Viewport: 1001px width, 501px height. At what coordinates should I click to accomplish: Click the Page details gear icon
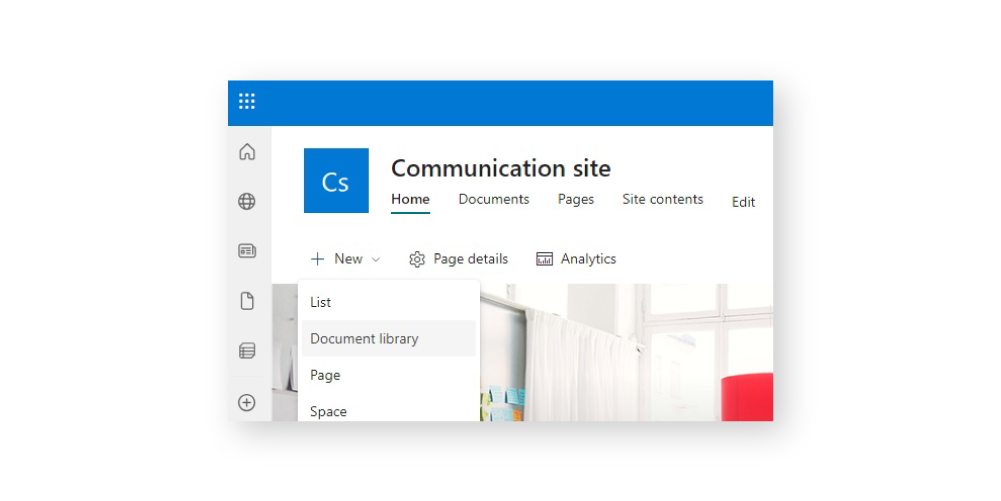417,259
